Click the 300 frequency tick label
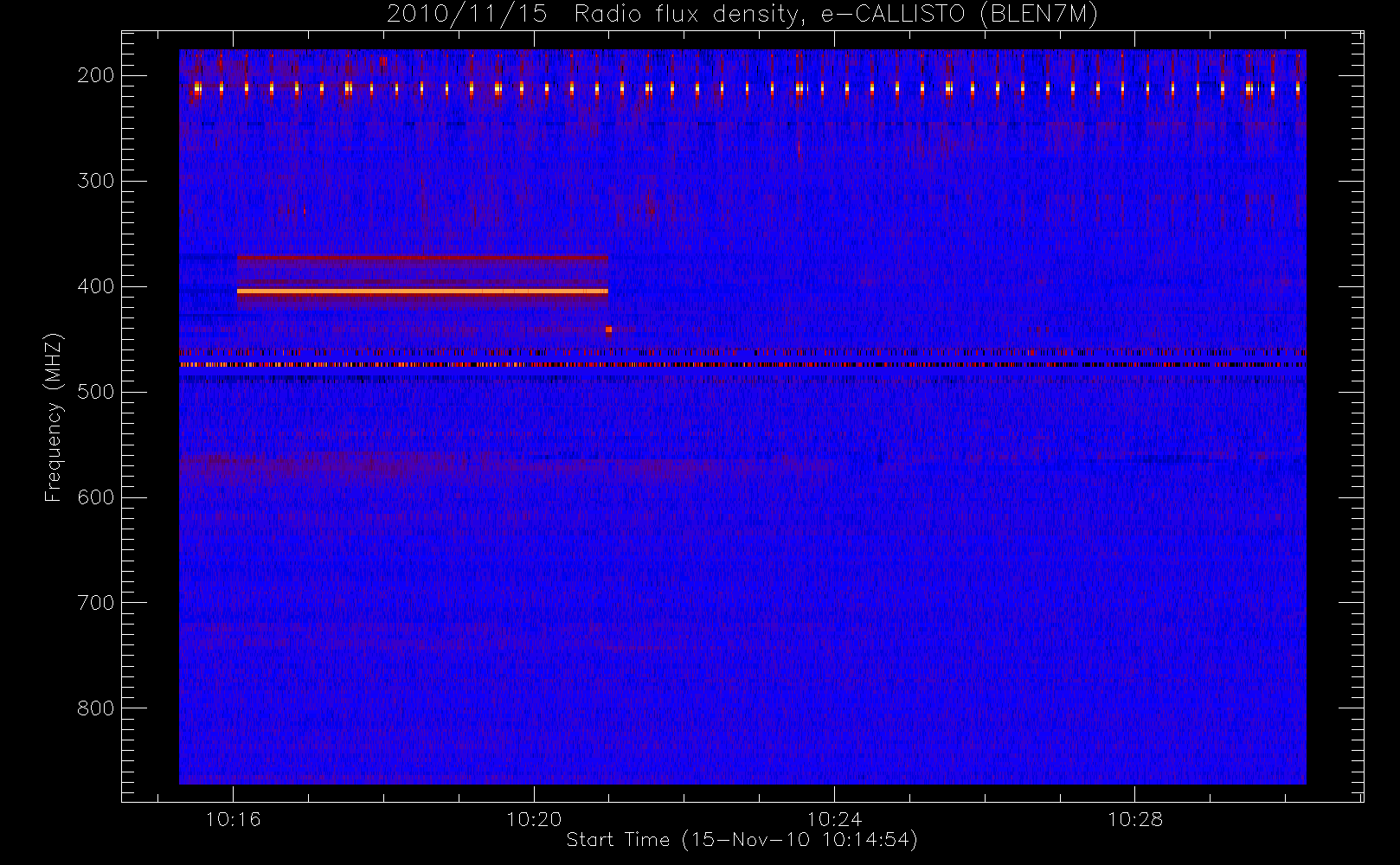This screenshot has width=1400, height=865. pos(96,181)
